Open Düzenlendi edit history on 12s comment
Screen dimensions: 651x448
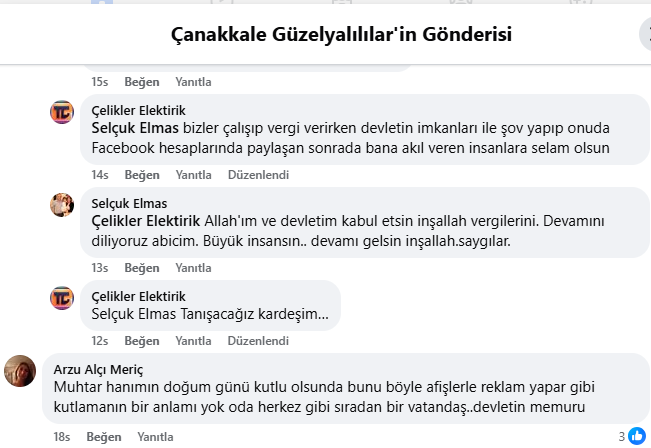click(258, 341)
